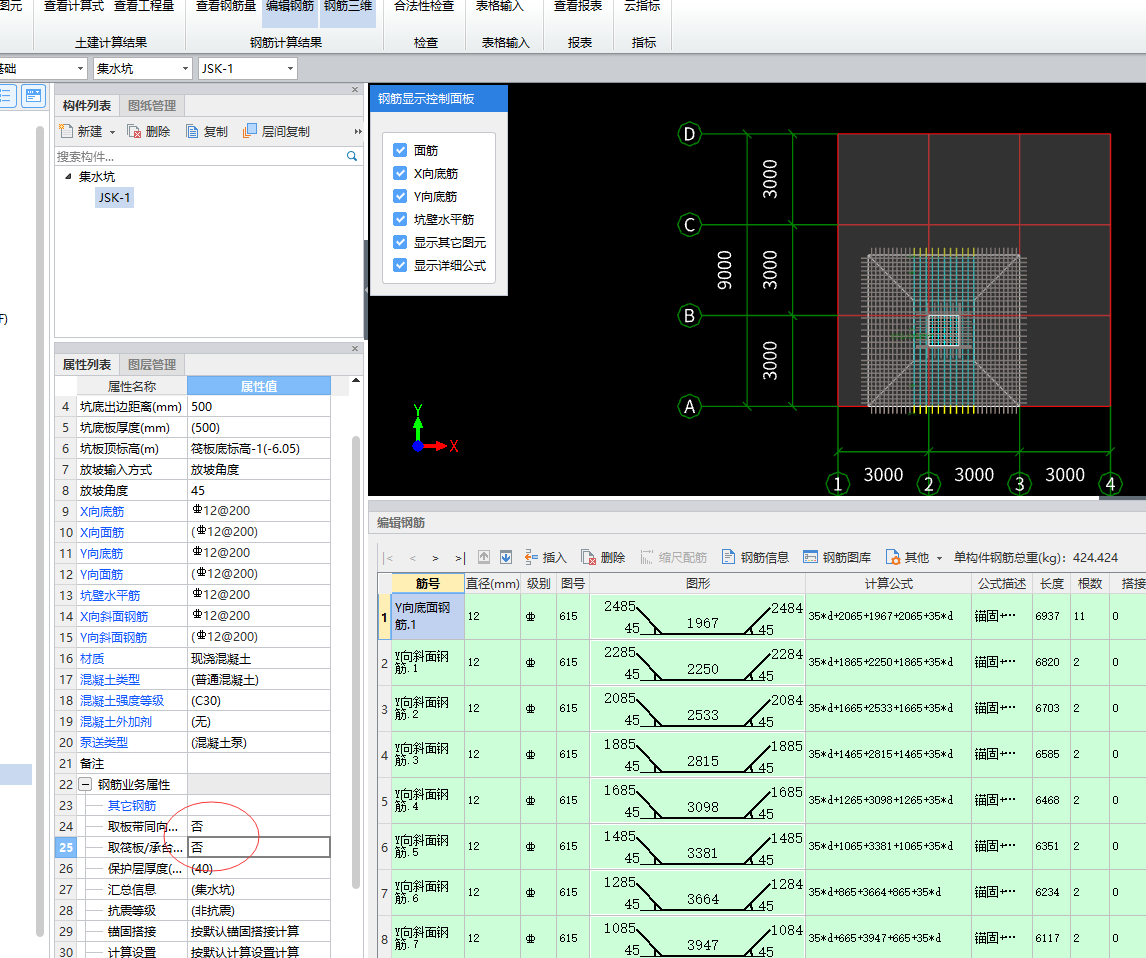Click the 缩尺配筋 toolbar item
Screen dimensions: 1146x958
673,557
